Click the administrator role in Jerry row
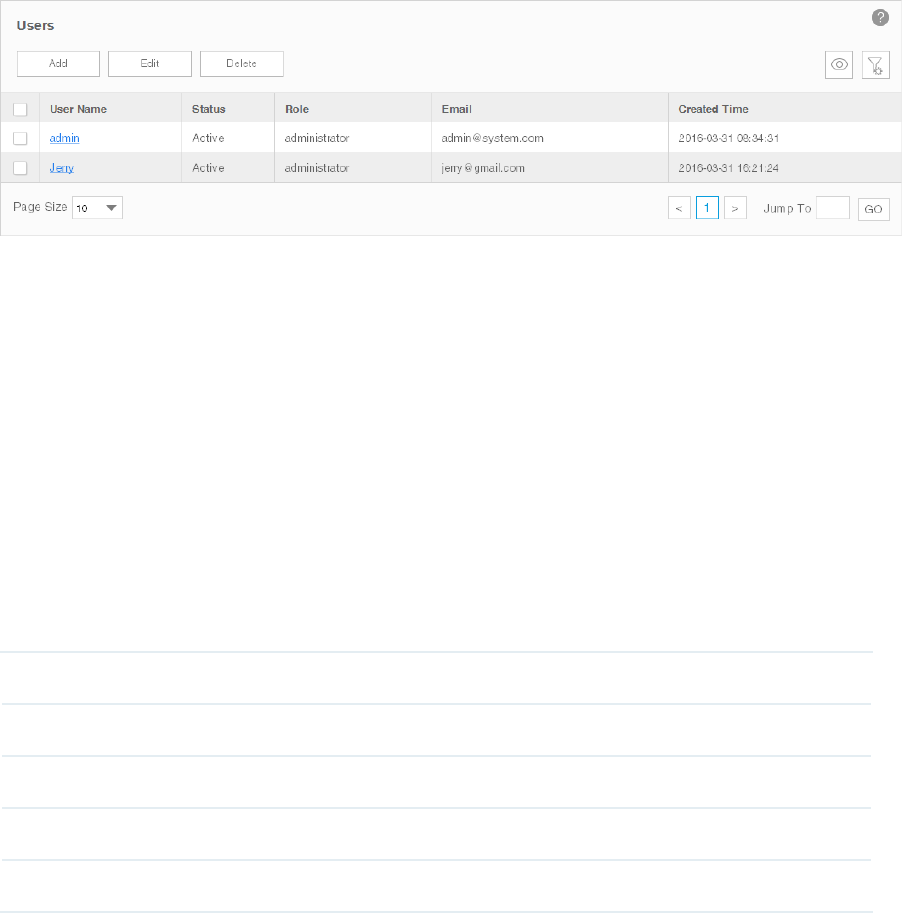This screenshot has height=913, width=902. pos(317,168)
